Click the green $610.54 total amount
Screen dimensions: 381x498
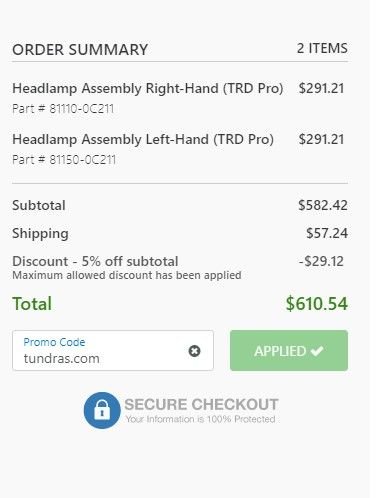click(316, 304)
